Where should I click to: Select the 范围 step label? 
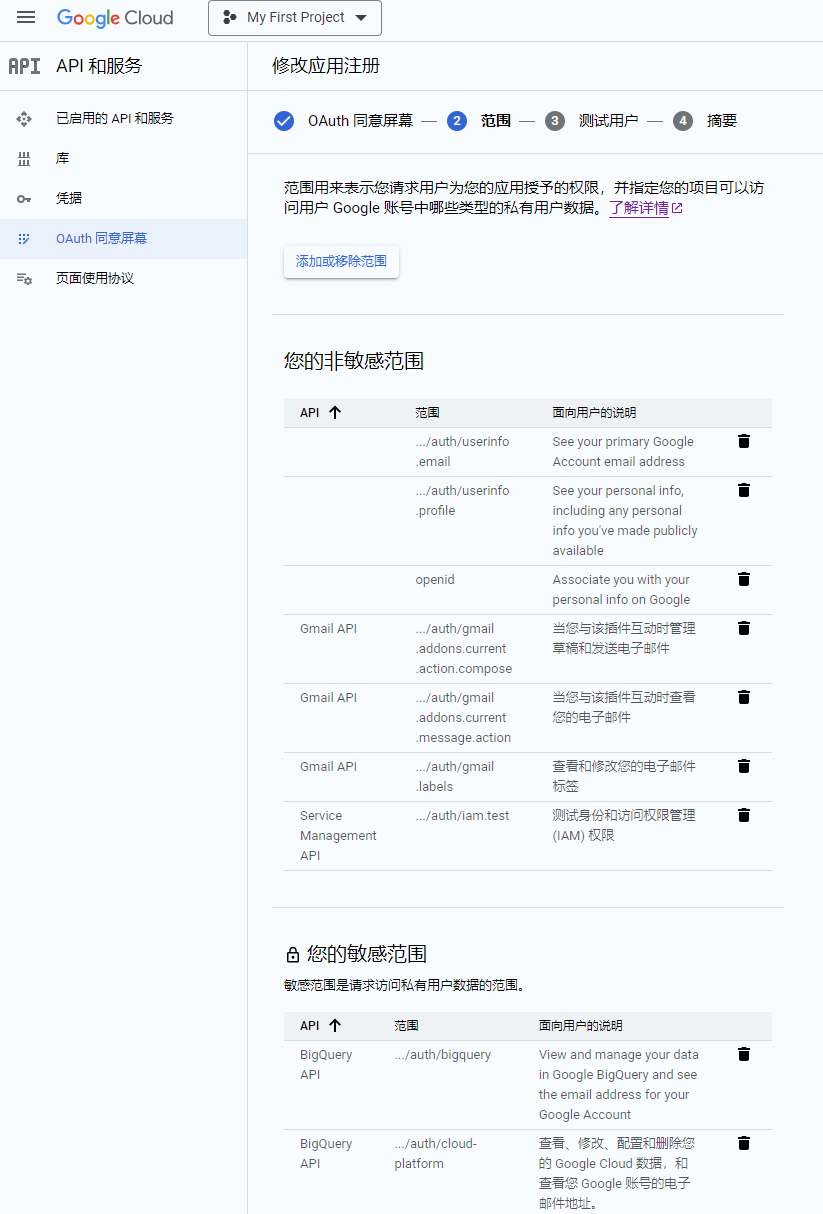pyautogui.click(x=496, y=121)
